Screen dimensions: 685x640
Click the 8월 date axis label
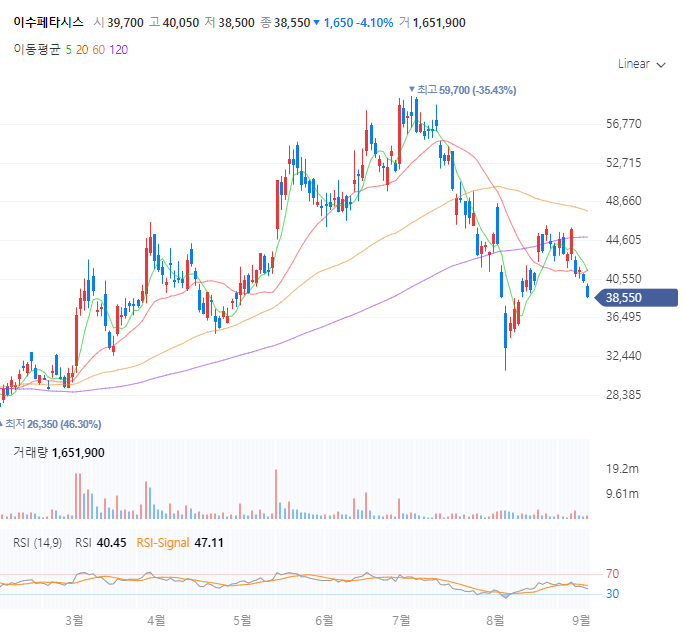pos(495,620)
